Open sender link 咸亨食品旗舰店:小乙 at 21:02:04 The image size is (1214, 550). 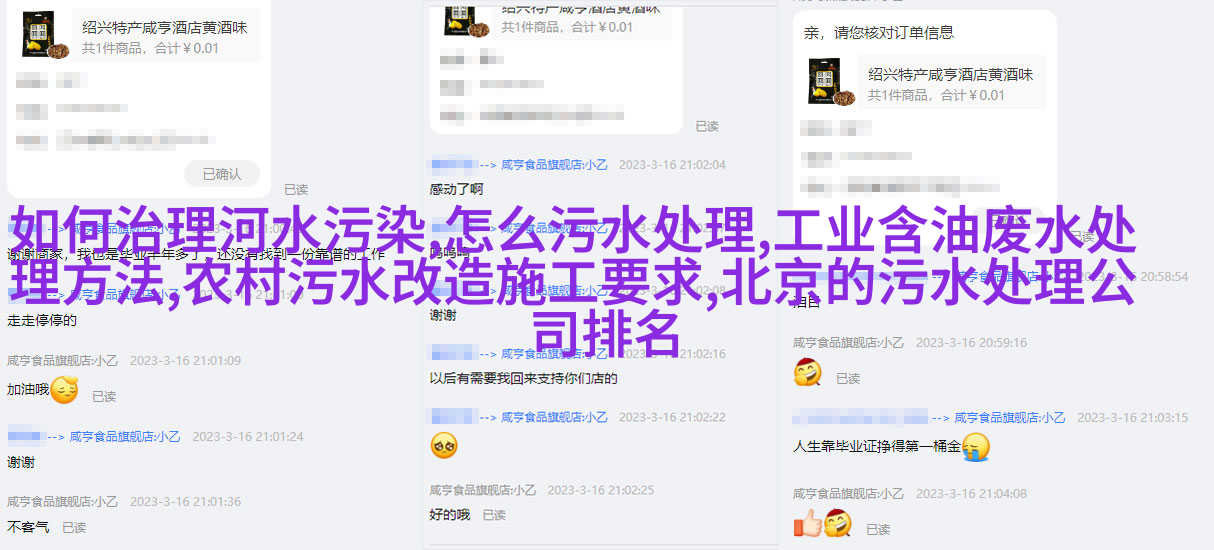click(554, 165)
